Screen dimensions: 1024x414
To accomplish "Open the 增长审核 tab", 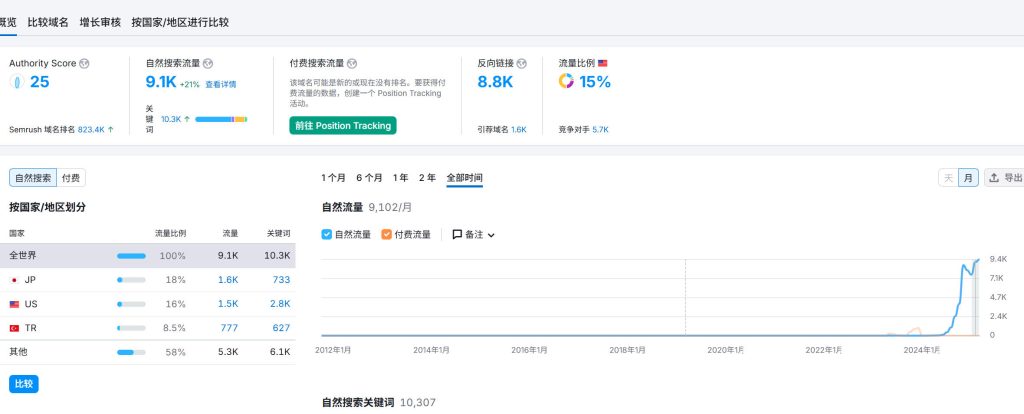I will pos(100,21).
